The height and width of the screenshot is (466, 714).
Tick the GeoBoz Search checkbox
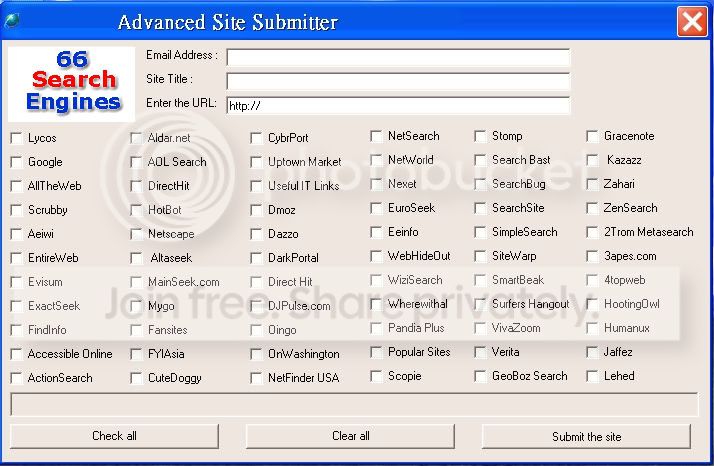pyautogui.click(x=480, y=376)
